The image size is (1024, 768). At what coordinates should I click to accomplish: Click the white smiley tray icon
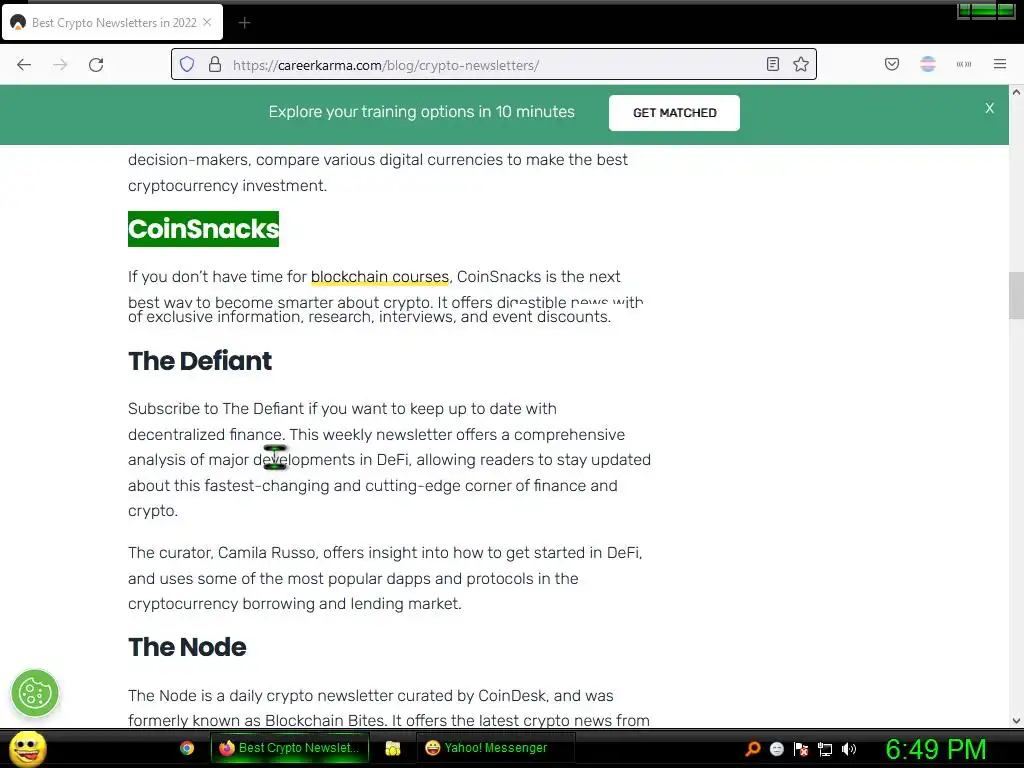(x=776, y=749)
